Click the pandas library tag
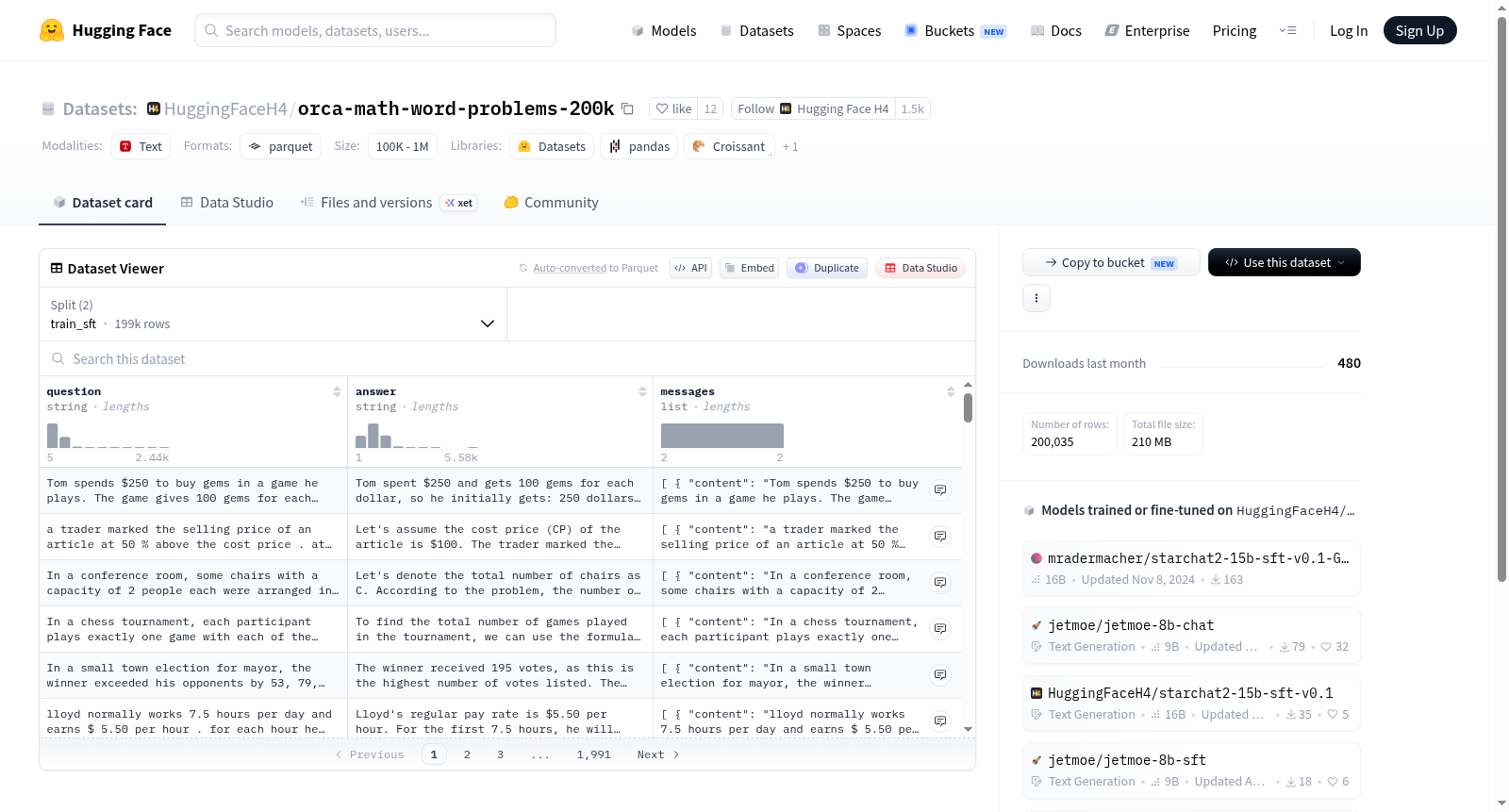Viewport: 1509px width, 812px height. [x=638, y=146]
